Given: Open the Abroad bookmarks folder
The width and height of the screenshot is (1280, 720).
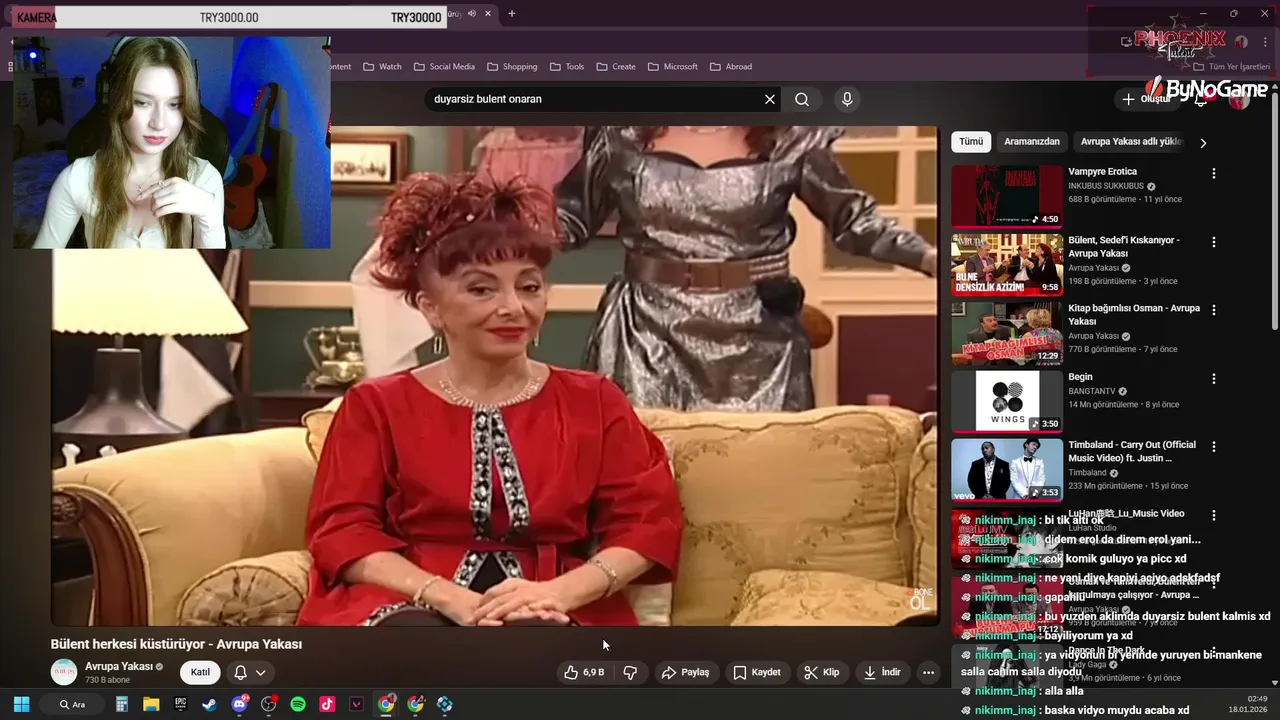Looking at the screenshot, I should [x=730, y=67].
